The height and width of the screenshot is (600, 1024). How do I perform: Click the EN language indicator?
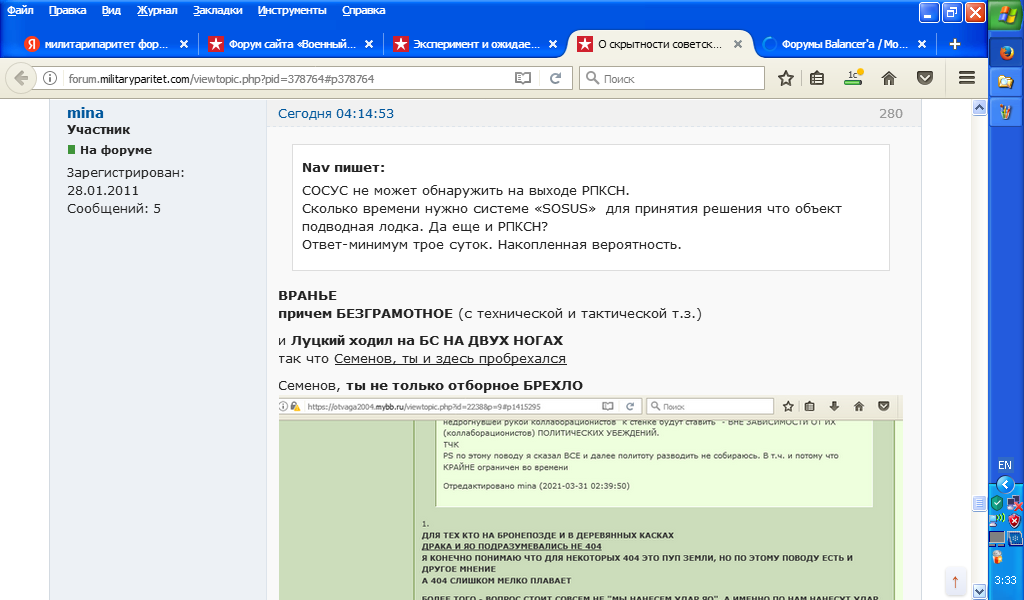(1005, 466)
